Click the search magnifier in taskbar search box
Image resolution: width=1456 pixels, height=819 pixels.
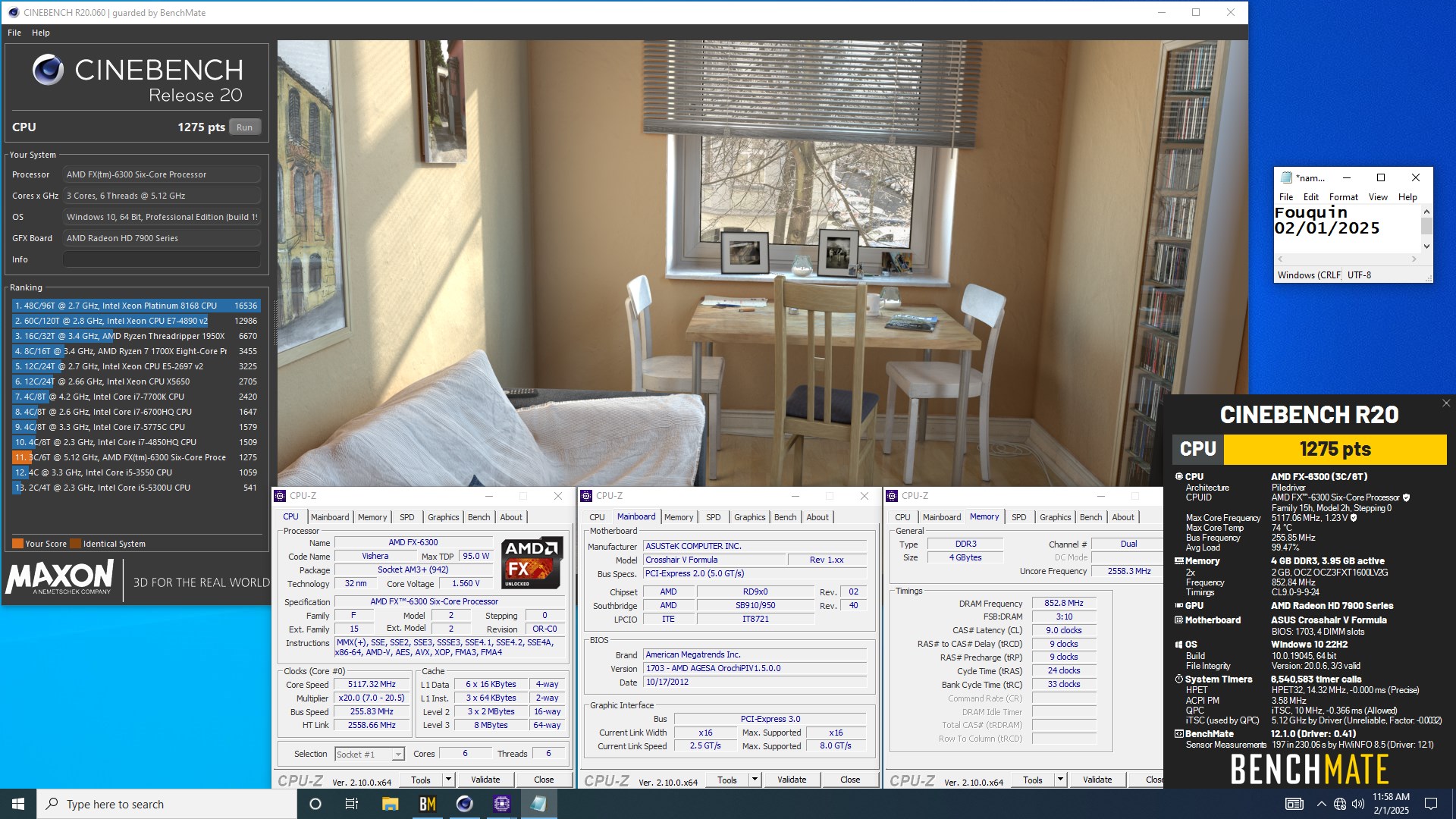[x=52, y=804]
